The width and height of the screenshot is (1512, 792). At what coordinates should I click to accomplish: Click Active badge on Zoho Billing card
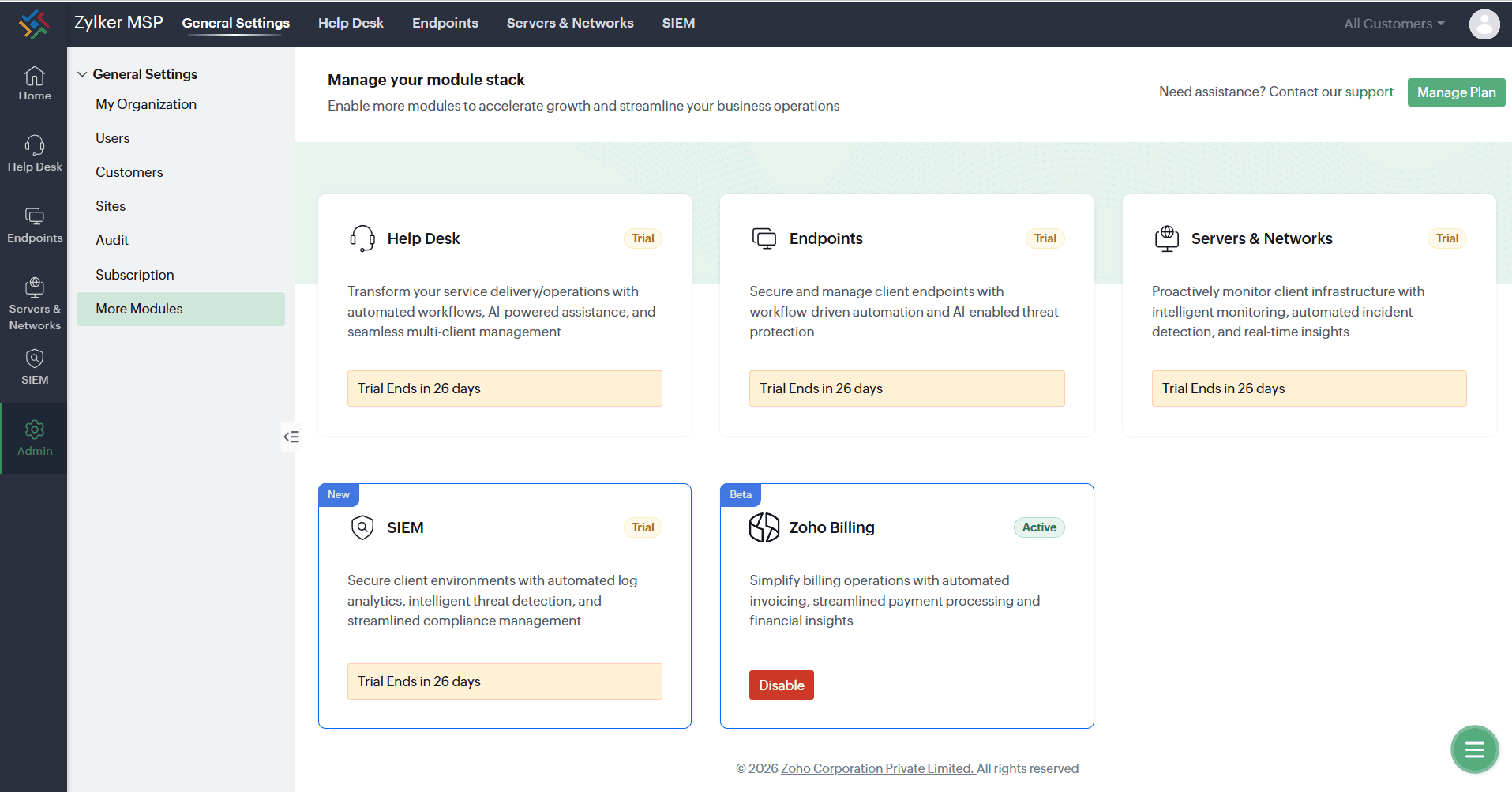click(1039, 527)
